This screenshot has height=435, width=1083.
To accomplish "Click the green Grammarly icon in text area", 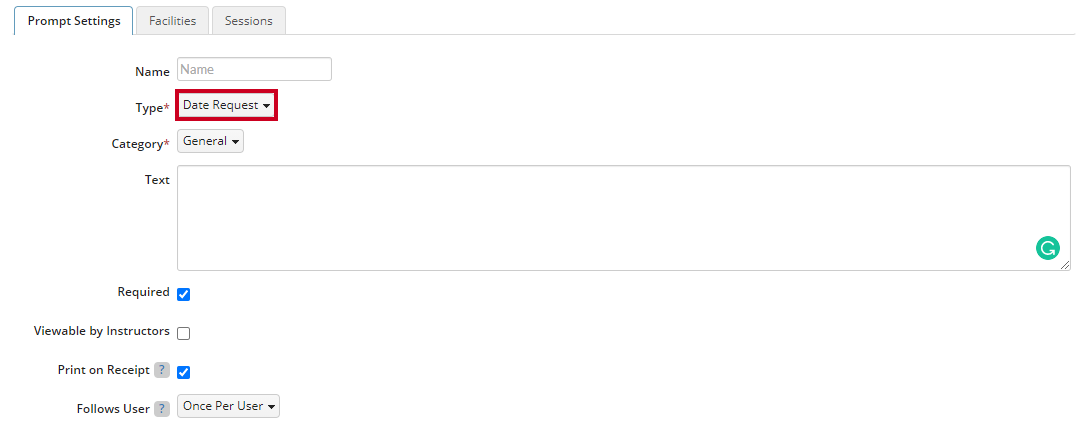I will pyautogui.click(x=1047, y=248).
